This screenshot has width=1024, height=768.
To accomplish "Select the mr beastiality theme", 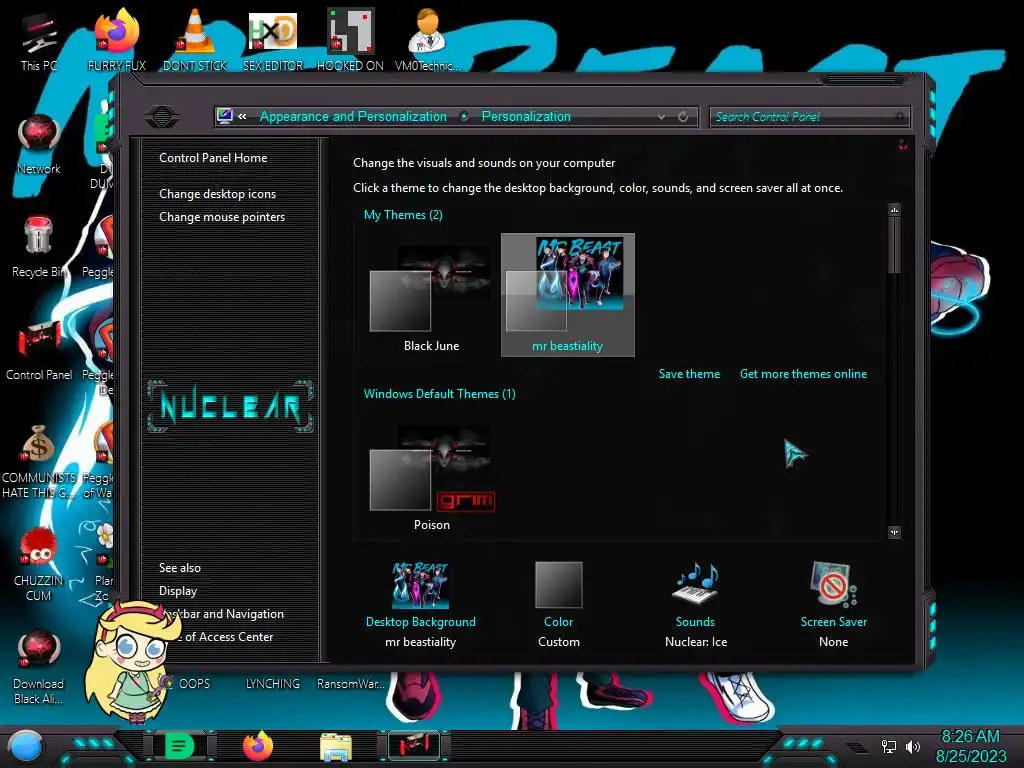I will tap(568, 295).
